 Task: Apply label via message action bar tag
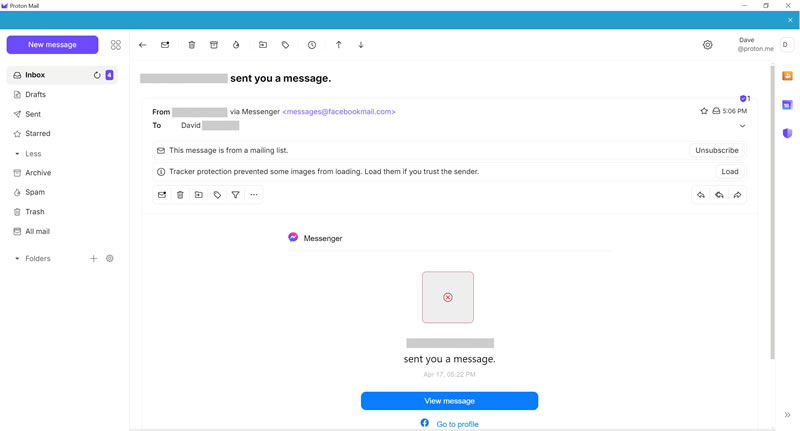(x=217, y=195)
